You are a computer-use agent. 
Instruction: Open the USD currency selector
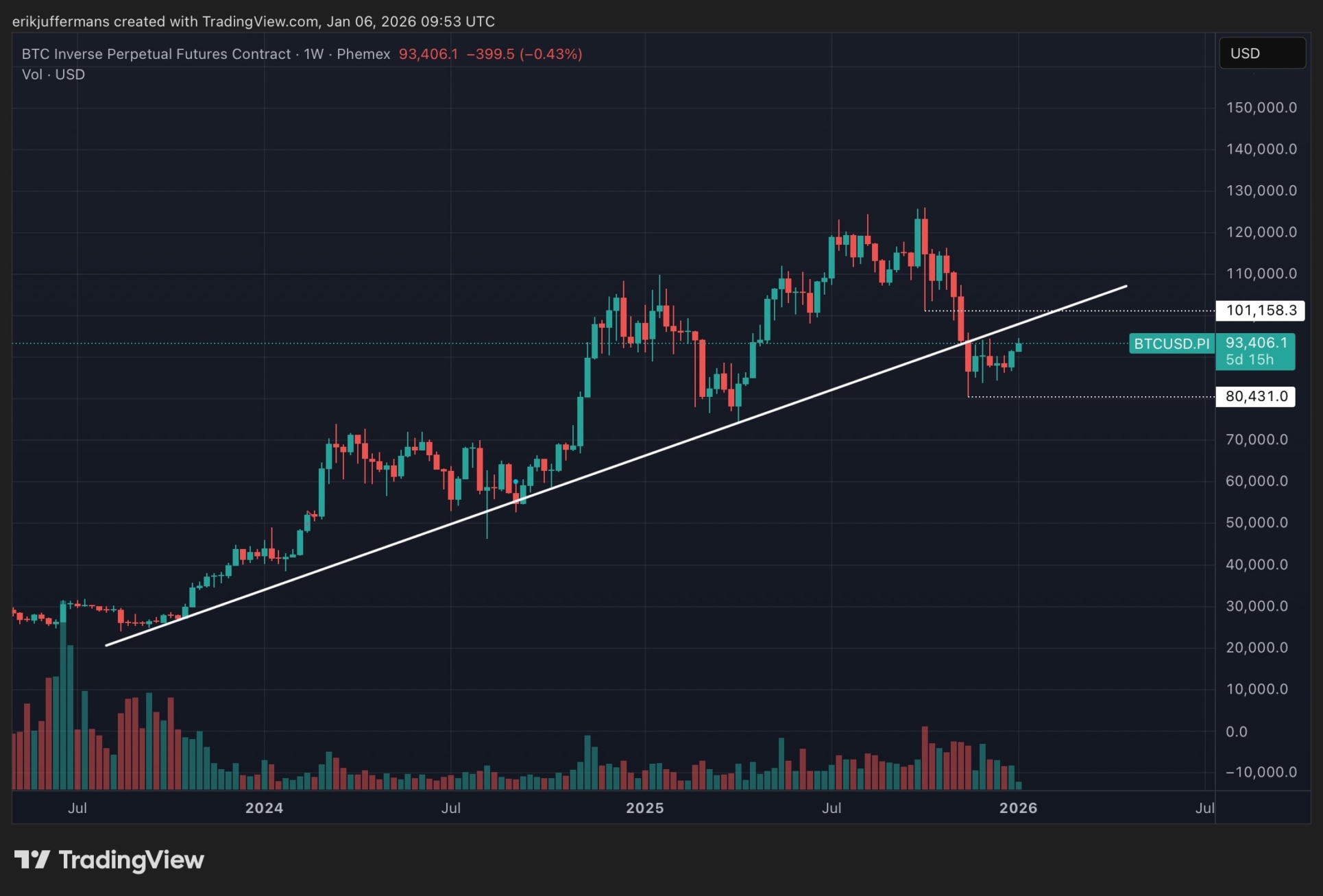pos(1261,53)
